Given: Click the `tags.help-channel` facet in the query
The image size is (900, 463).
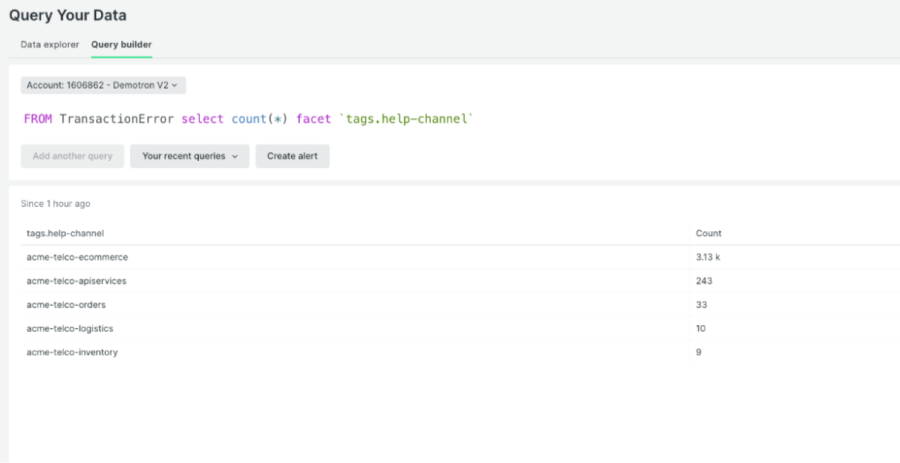Looking at the screenshot, I should click(406, 119).
